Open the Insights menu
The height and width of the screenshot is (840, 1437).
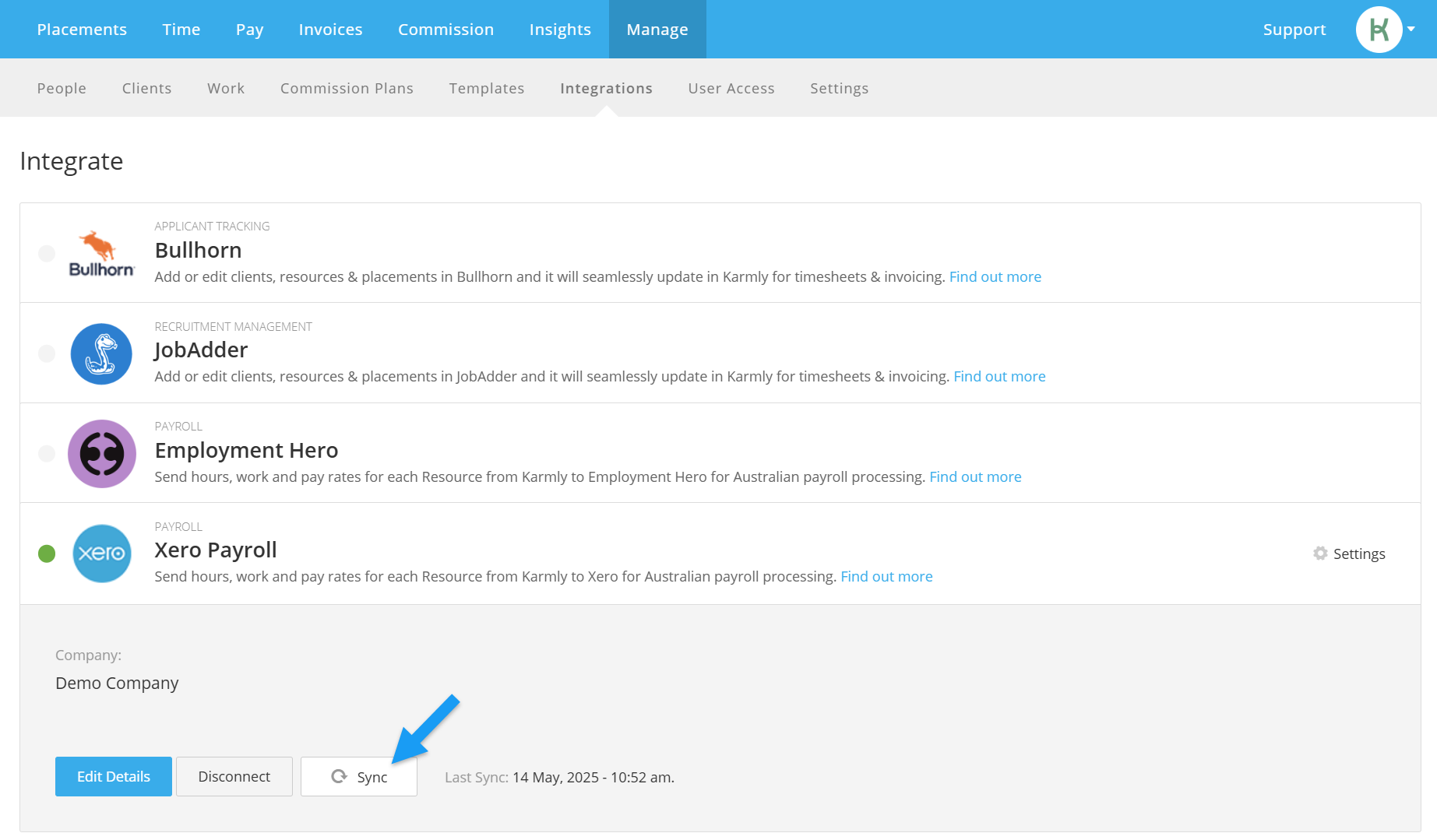coord(560,30)
